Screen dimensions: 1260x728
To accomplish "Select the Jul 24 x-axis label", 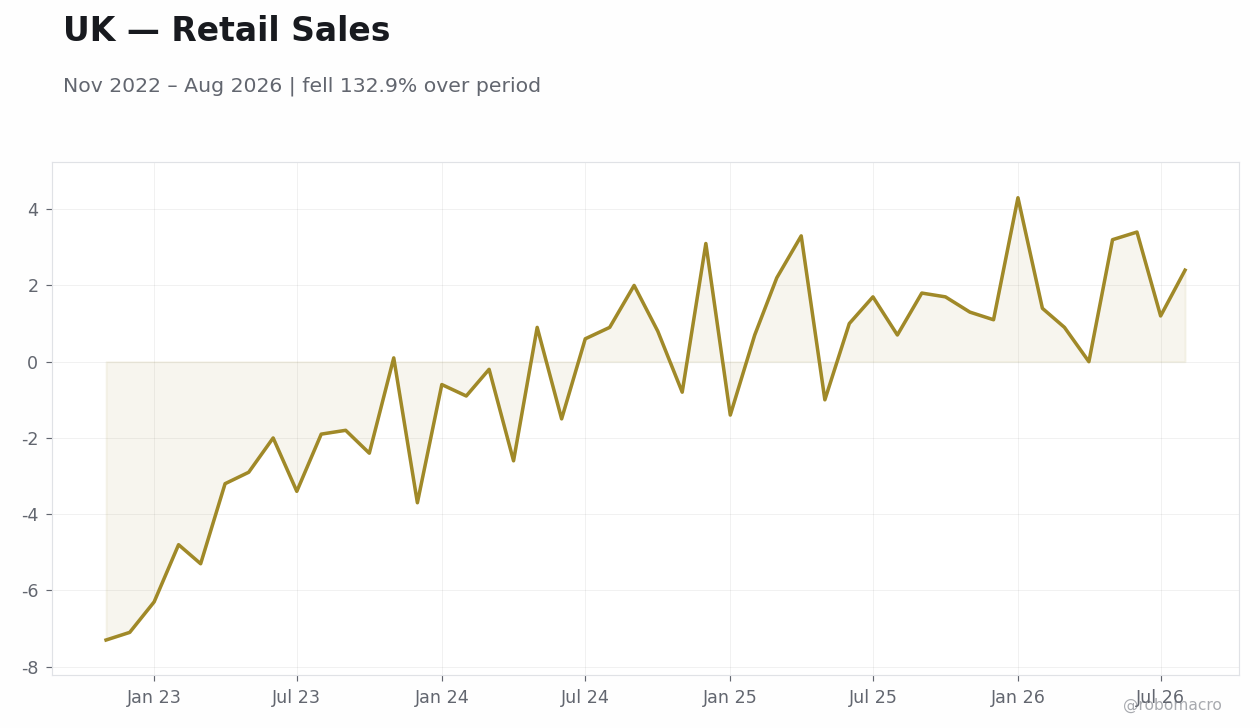I will 585,698.
